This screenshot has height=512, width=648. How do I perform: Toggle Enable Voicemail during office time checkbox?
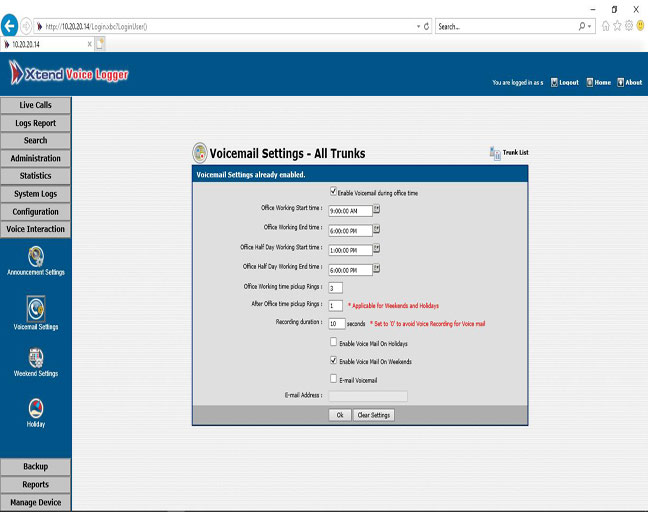click(x=333, y=191)
